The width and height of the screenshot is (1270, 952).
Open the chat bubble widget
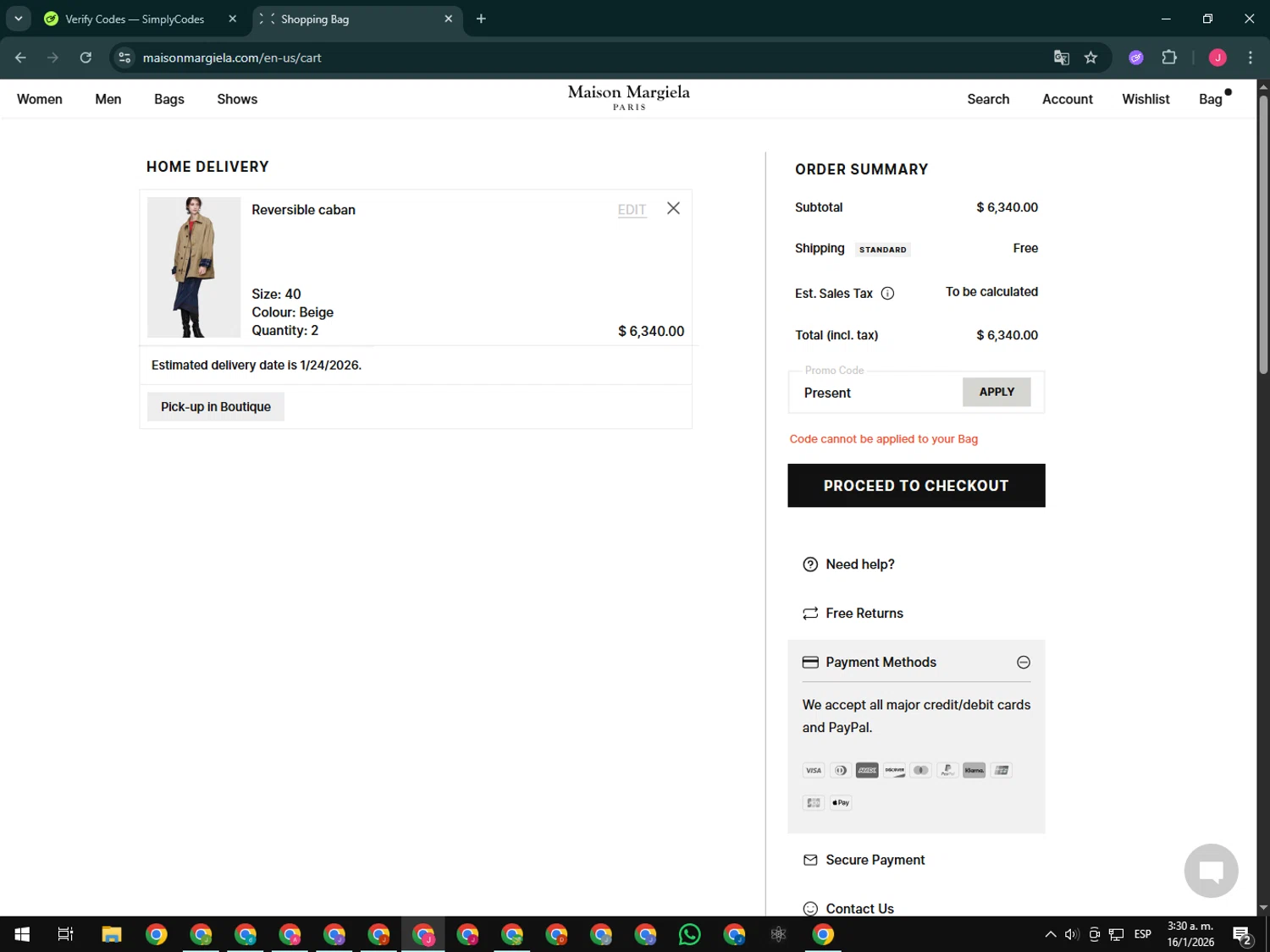(1211, 871)
